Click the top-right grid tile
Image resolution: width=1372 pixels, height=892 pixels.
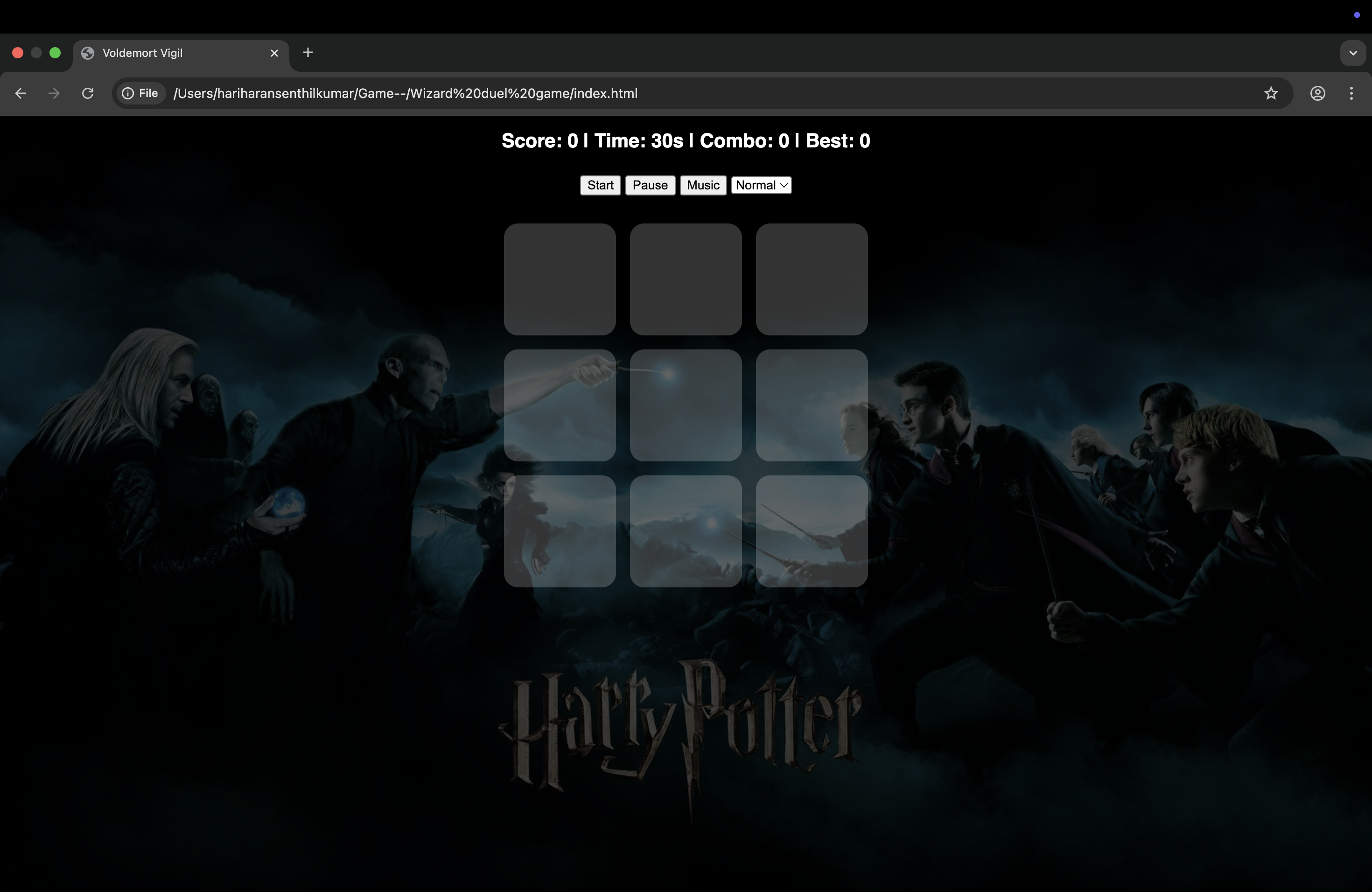(811, 279)
